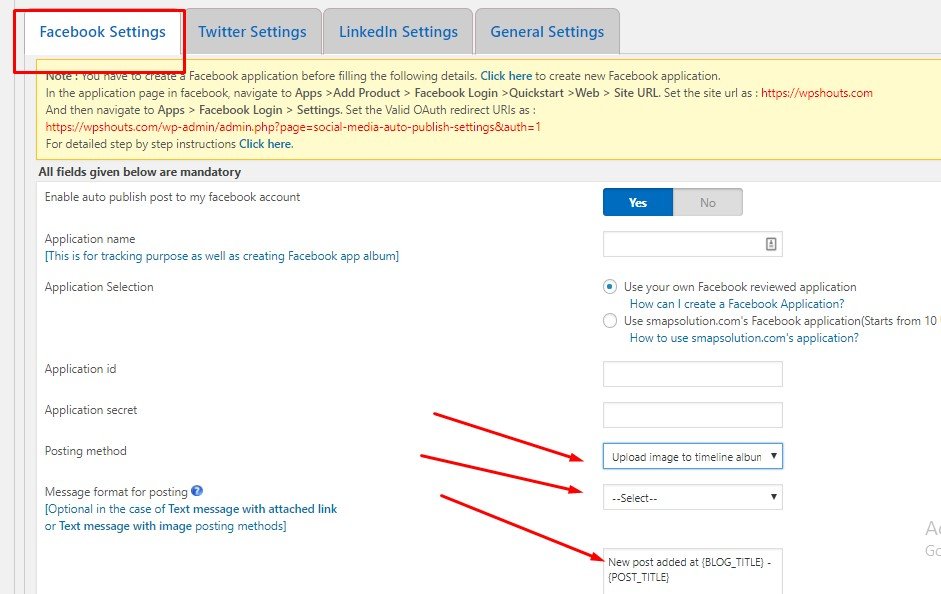This screenshot has height=594, width=941.
Task: Click the contact icon in Application name field
Action: (x=771, y=244)
